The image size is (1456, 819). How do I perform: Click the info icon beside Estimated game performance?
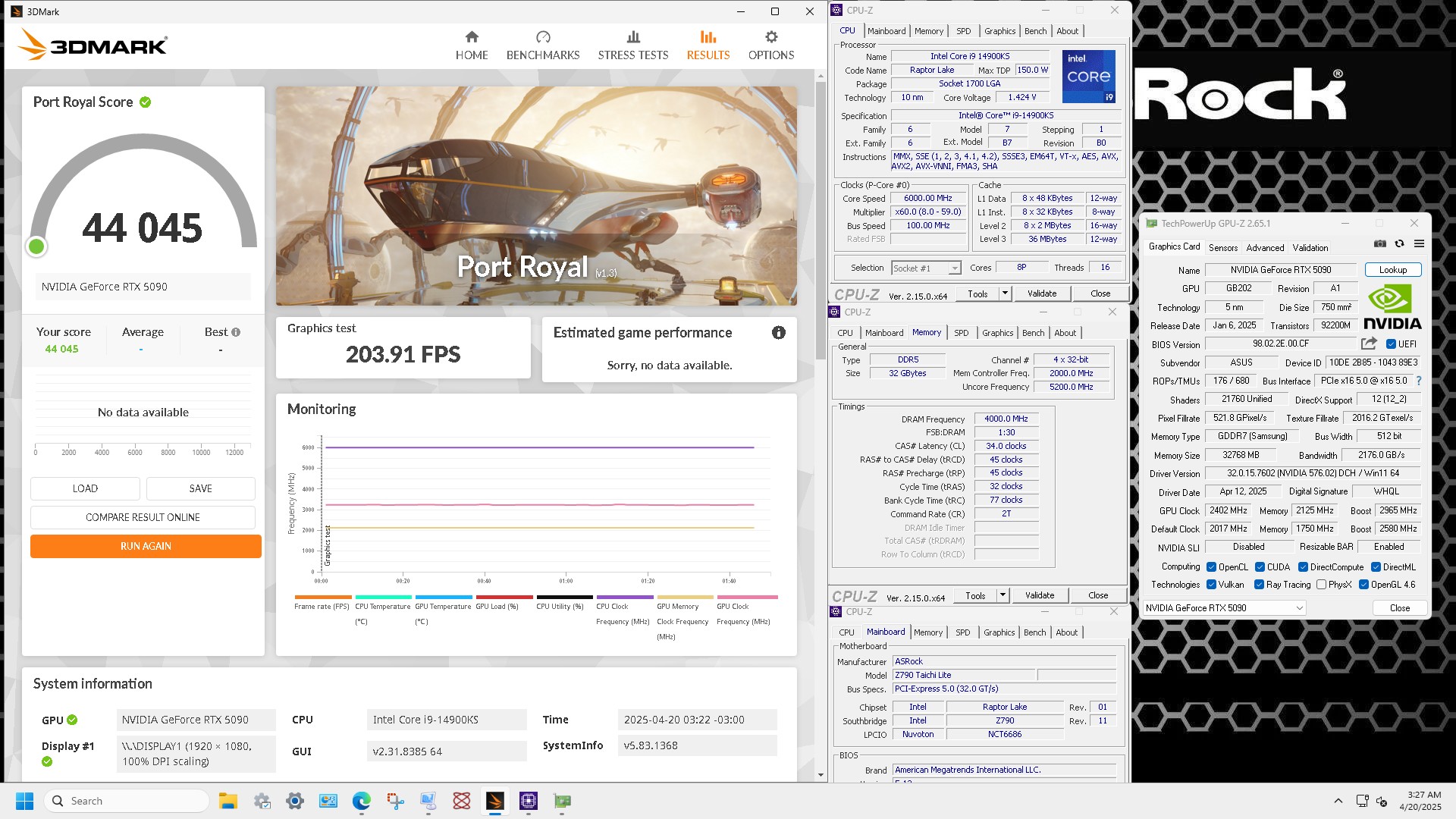pyautogui.click(x=779, y=332)
